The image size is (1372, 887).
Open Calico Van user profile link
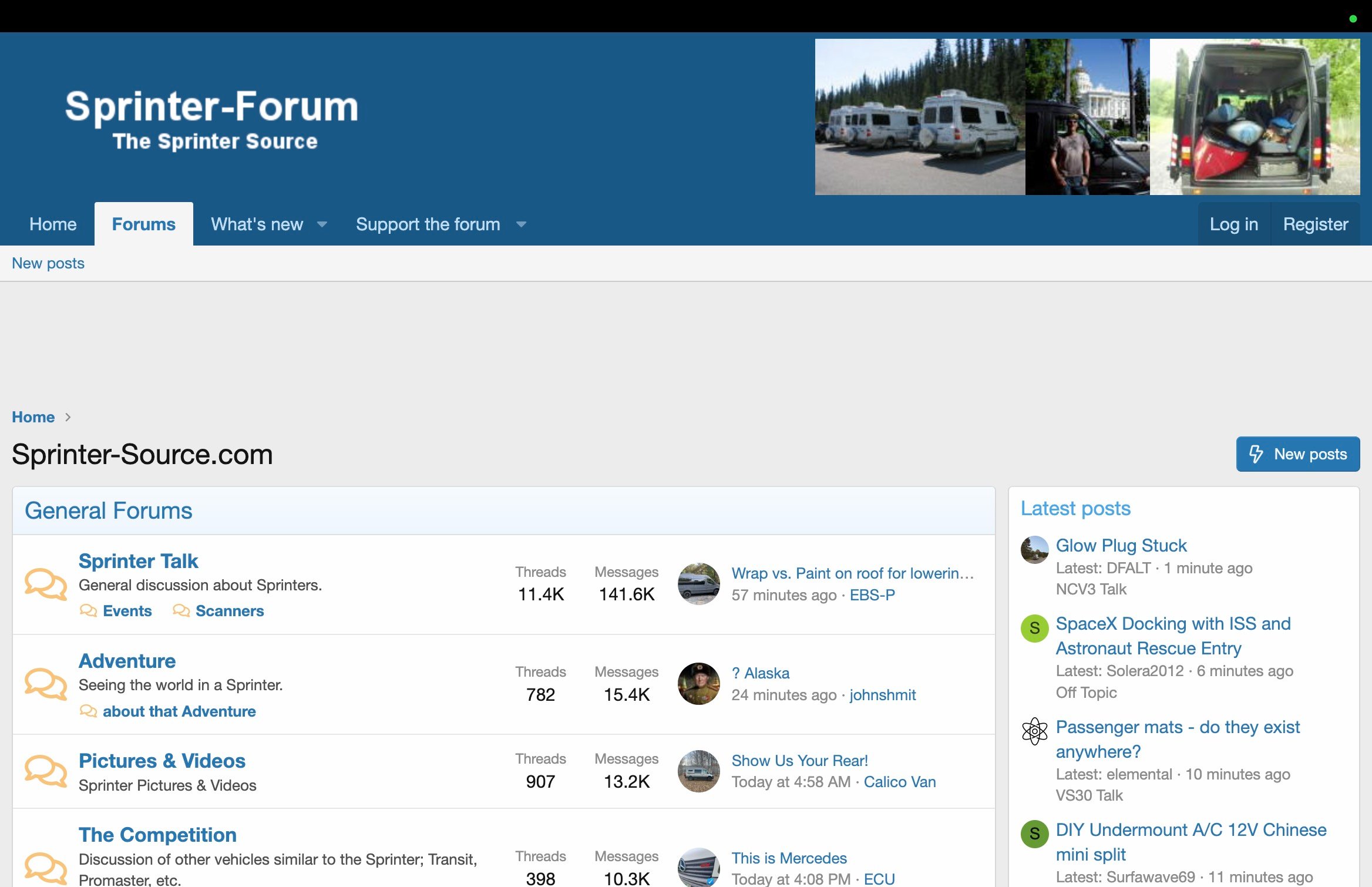pos(900,782)
